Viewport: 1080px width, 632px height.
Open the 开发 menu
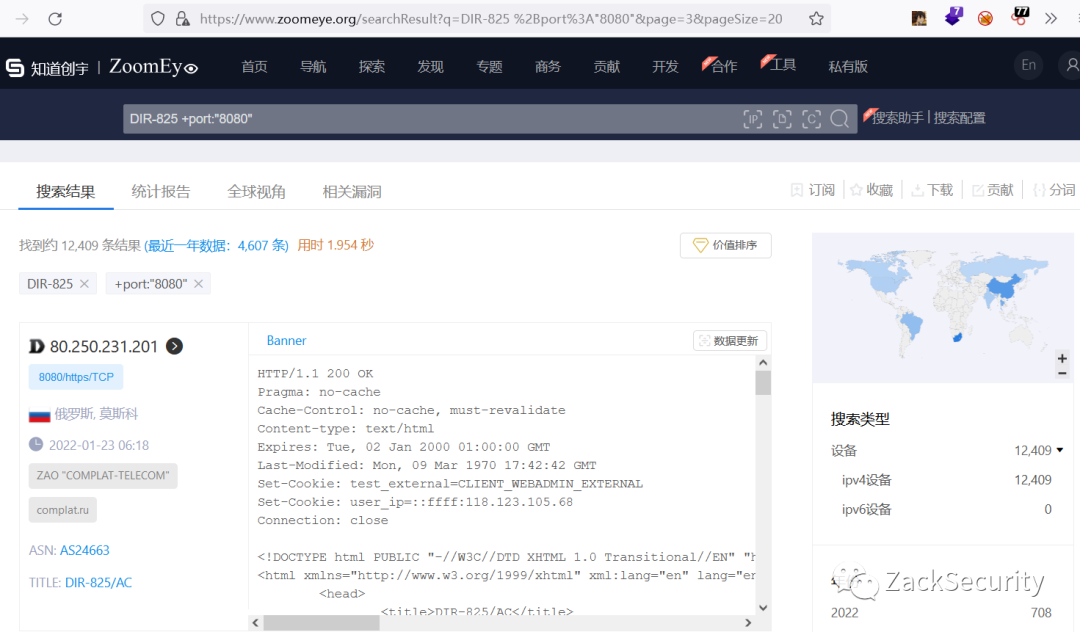click(665, 66)
